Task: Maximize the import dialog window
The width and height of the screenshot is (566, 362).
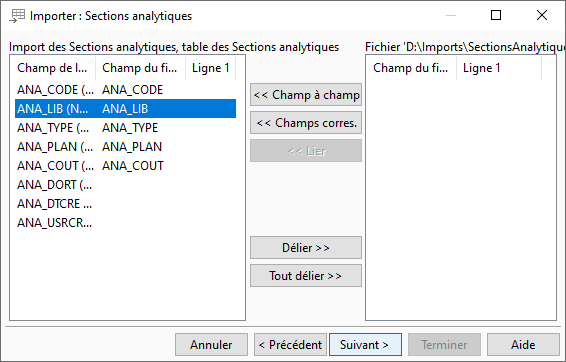Action: (x=496, y=15)
